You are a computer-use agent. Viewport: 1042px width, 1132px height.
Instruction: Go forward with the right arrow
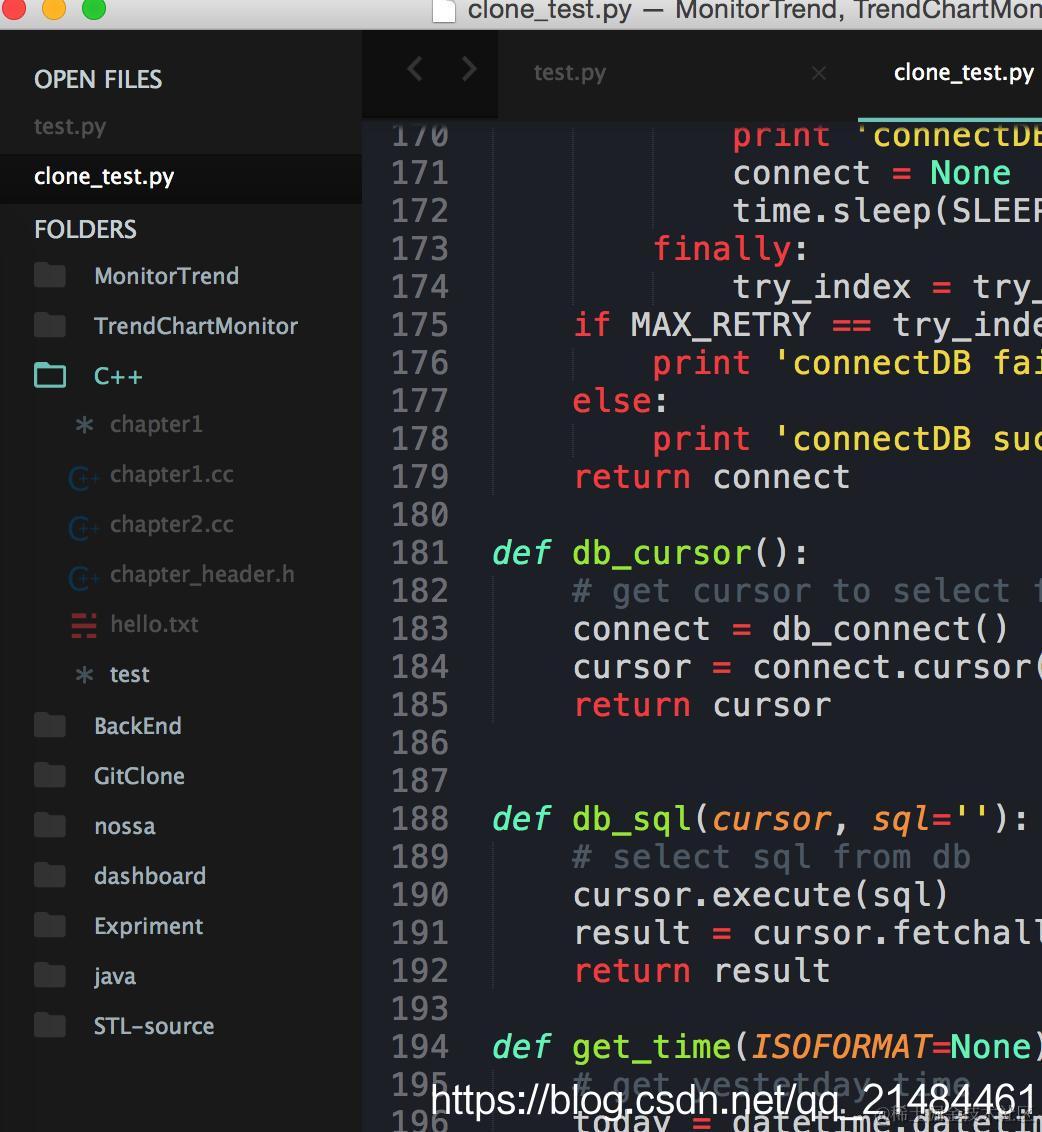[469, 70]
